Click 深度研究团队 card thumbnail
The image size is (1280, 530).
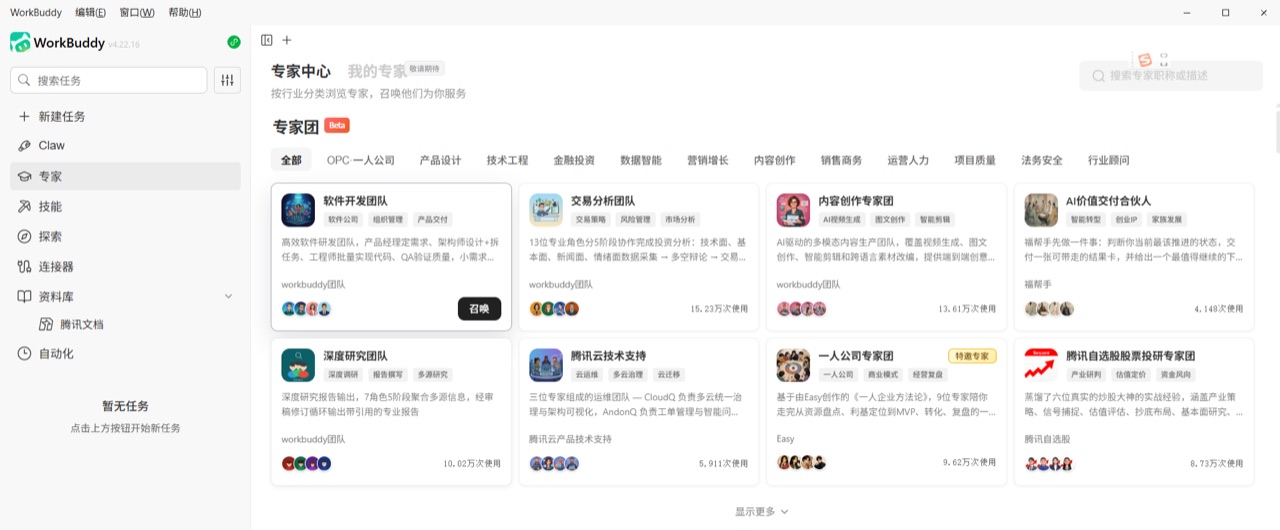coord(298,365)
